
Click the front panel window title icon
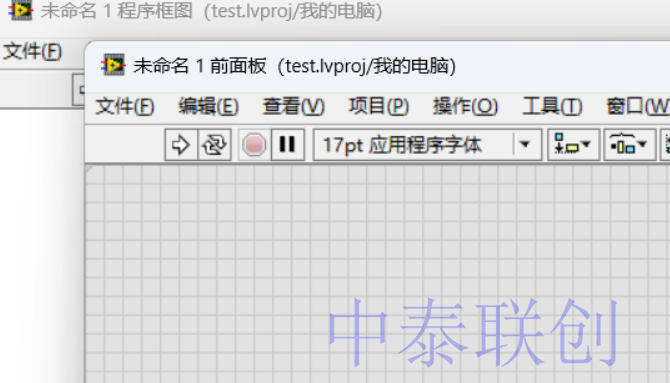[x=113, y=65]
